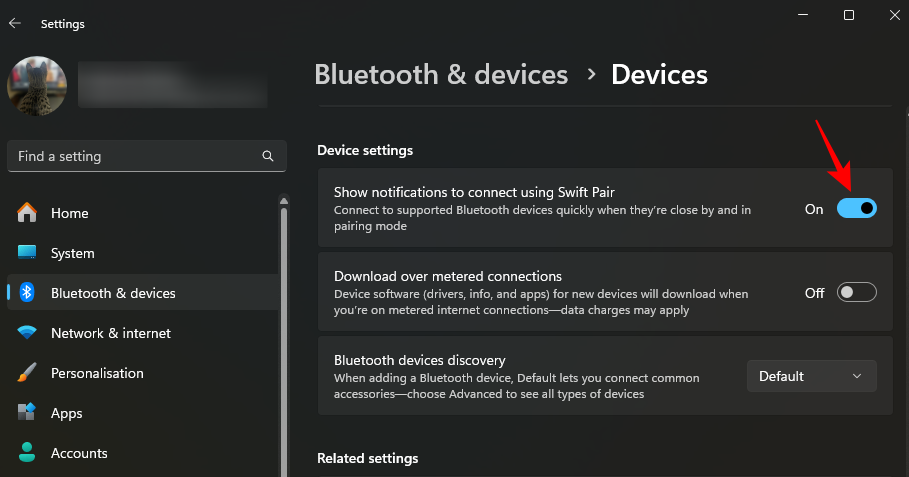Enable Download over metered connections toggle
909x477 pixels.
click(x=856, y=292)
